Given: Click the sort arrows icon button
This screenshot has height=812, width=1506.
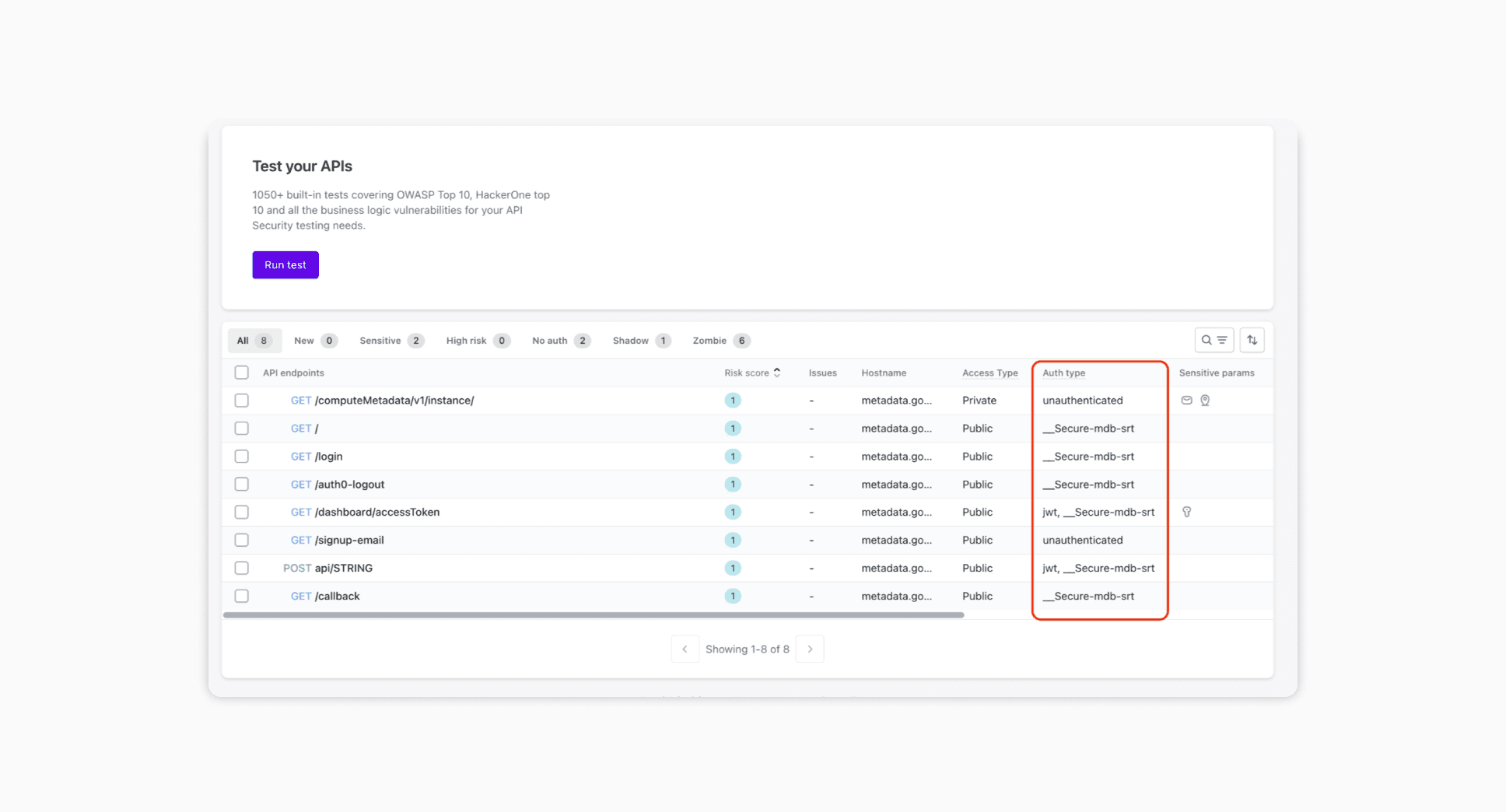Looking at the screenshot, I should point(1252,340).
